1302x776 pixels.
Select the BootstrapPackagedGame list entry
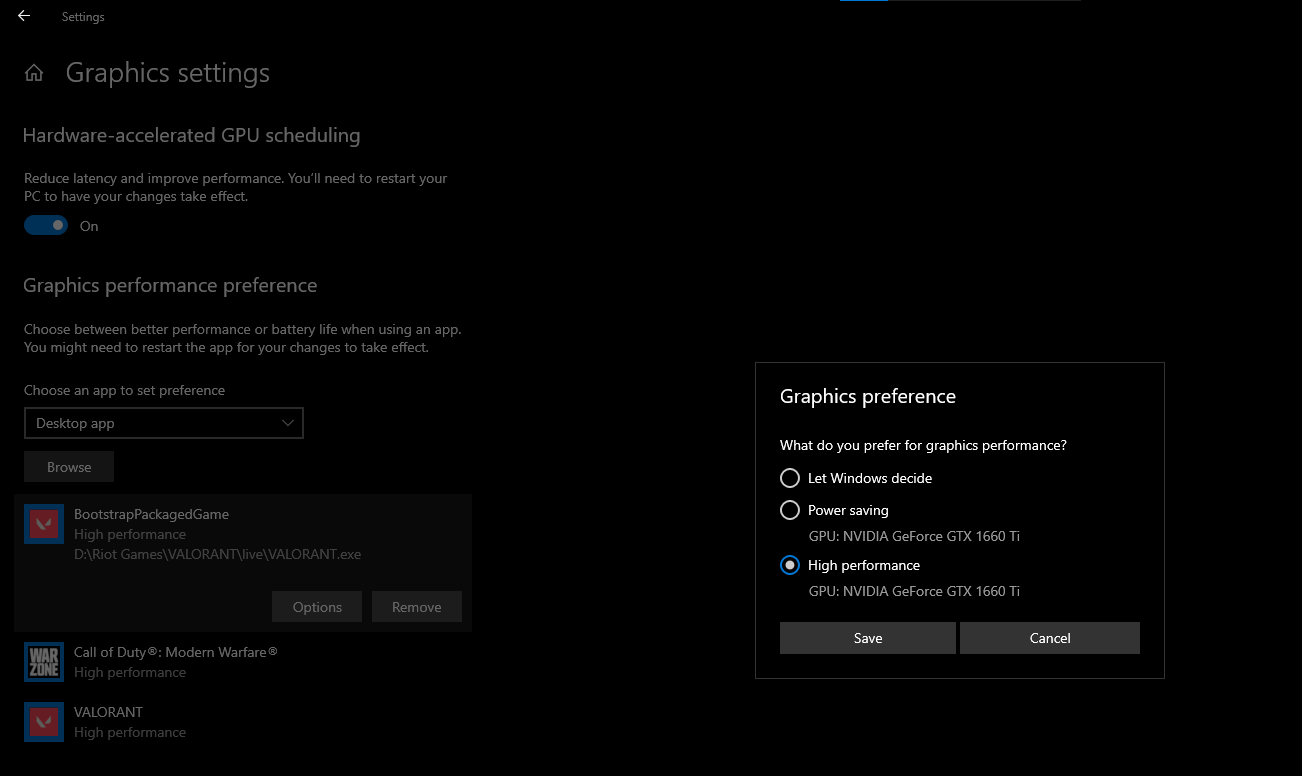[243, 563]
